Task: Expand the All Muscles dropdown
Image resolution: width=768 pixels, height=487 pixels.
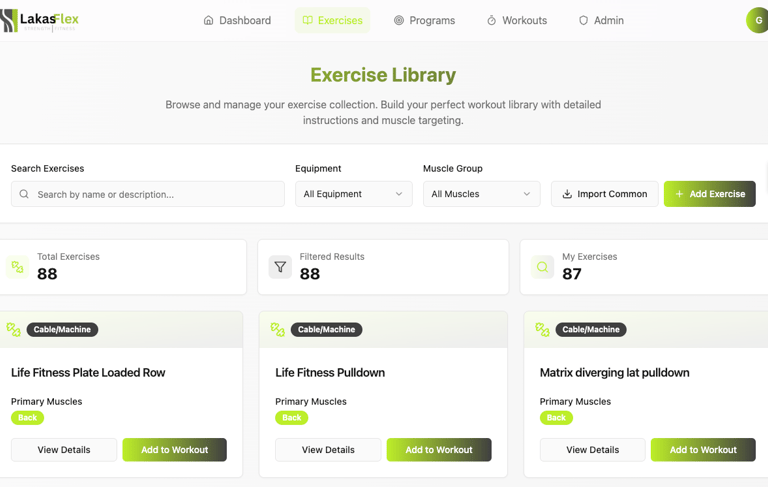Action: (481, 194)
